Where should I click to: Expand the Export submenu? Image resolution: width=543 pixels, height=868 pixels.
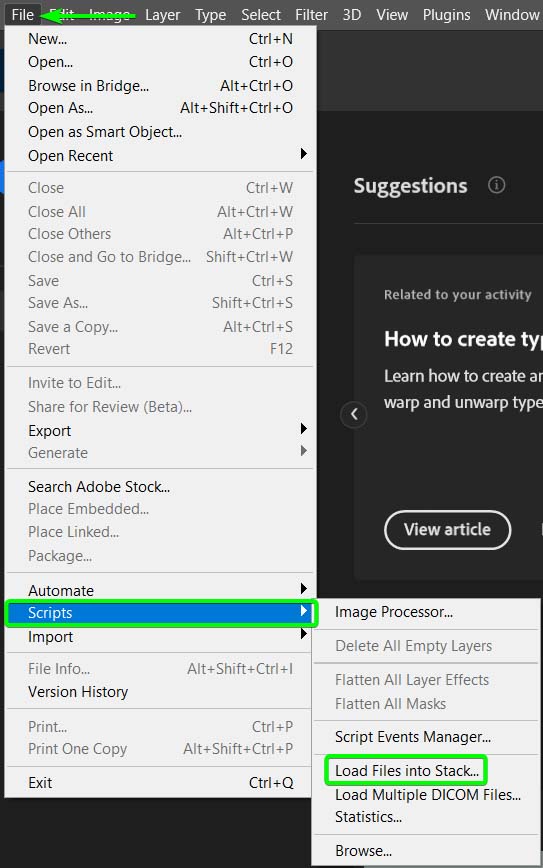[160, 430]
